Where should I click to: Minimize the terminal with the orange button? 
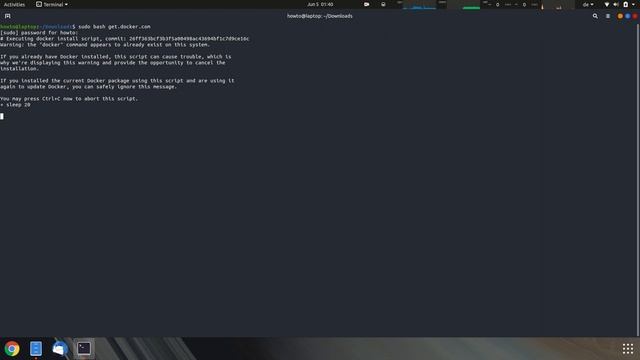[620, 16]
